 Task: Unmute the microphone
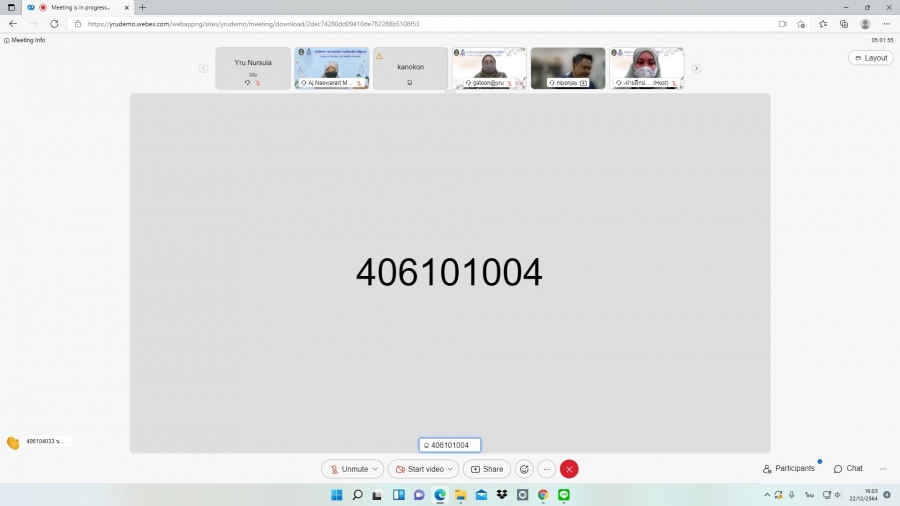click(x=349, y=469)
